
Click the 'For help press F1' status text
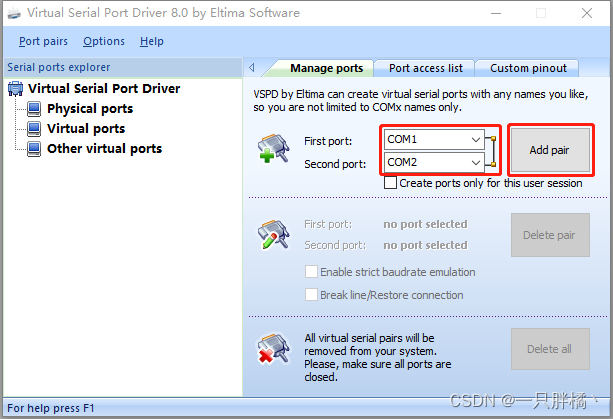(x=51, y=408)
